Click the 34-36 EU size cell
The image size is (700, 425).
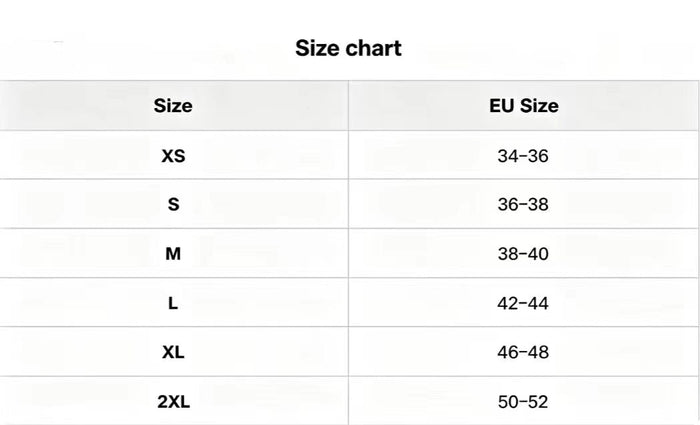point(523,156)
